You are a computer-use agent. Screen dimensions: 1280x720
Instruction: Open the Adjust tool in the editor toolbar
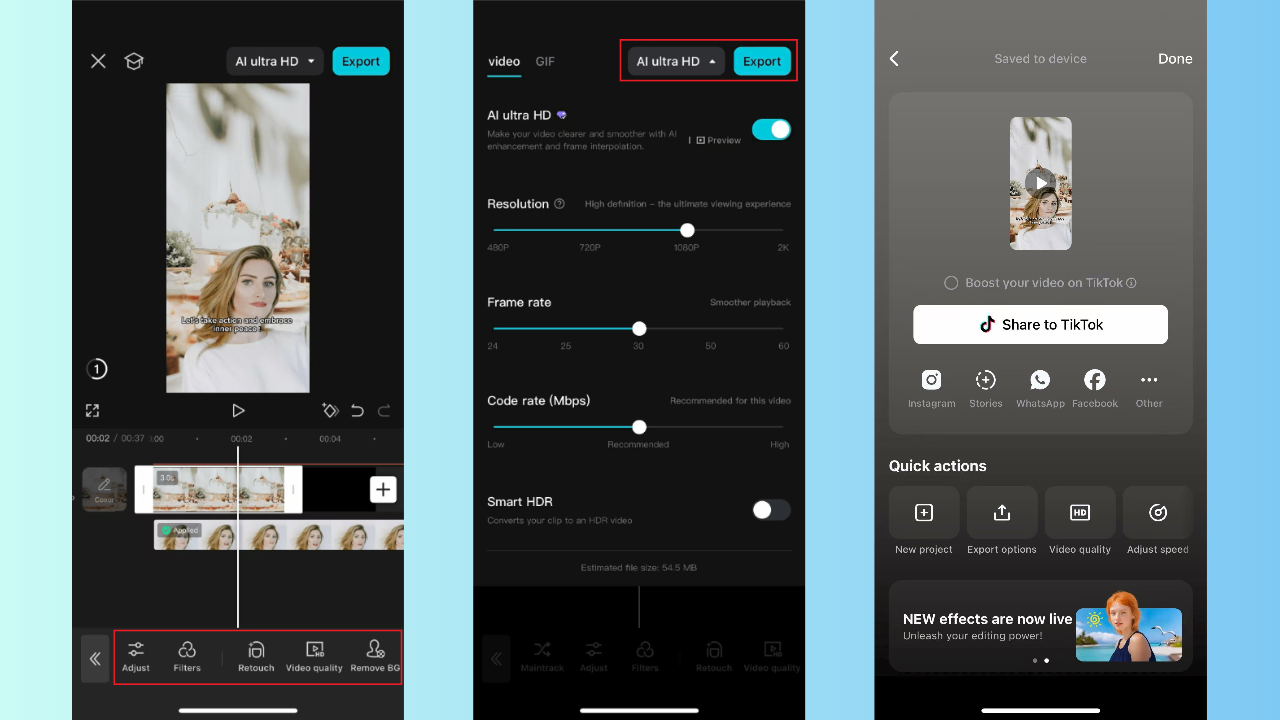click(x=136, y=657)
